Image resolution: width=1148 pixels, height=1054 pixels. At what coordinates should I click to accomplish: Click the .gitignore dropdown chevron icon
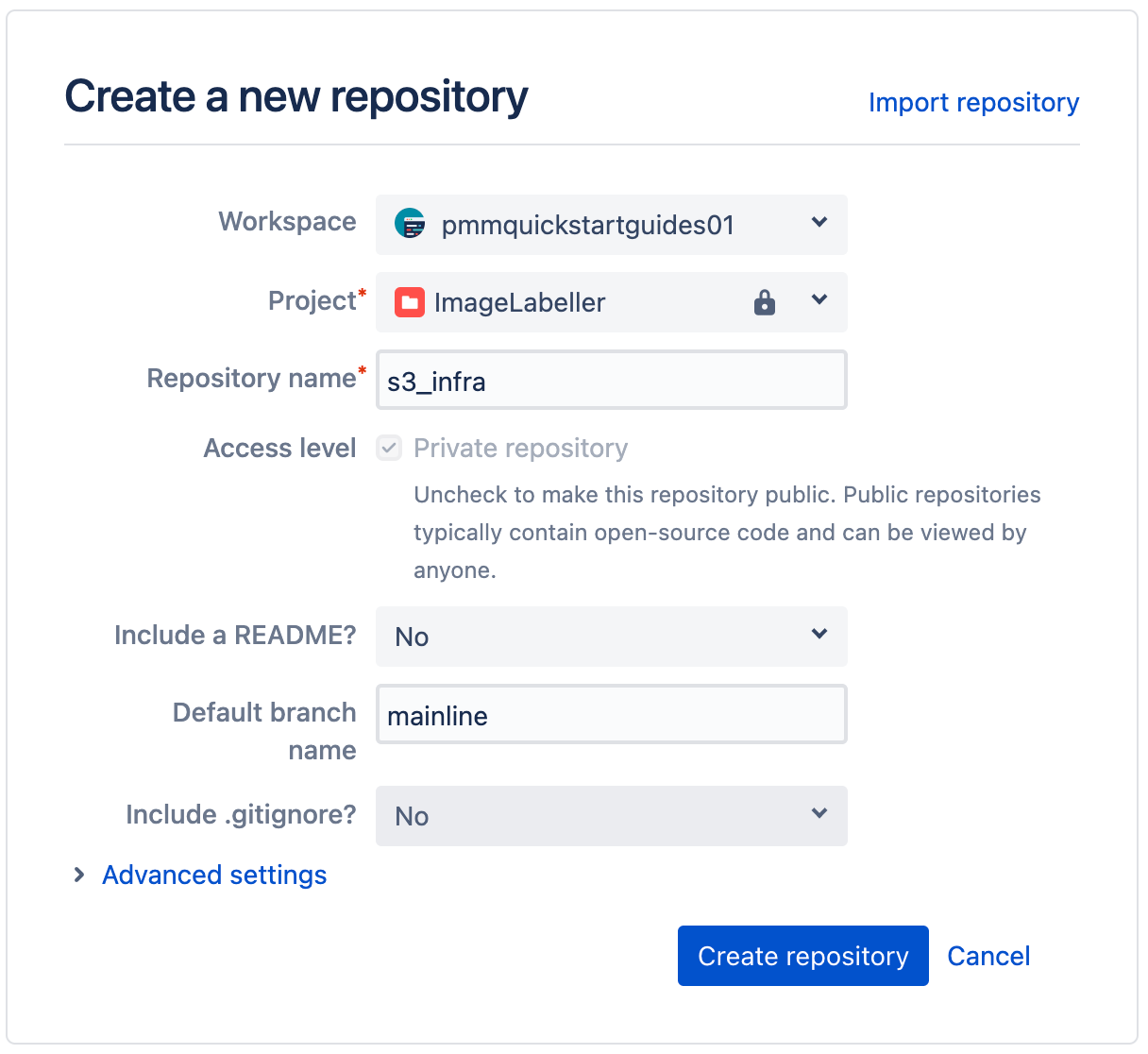pyautogui.click(x=818, y=815)
